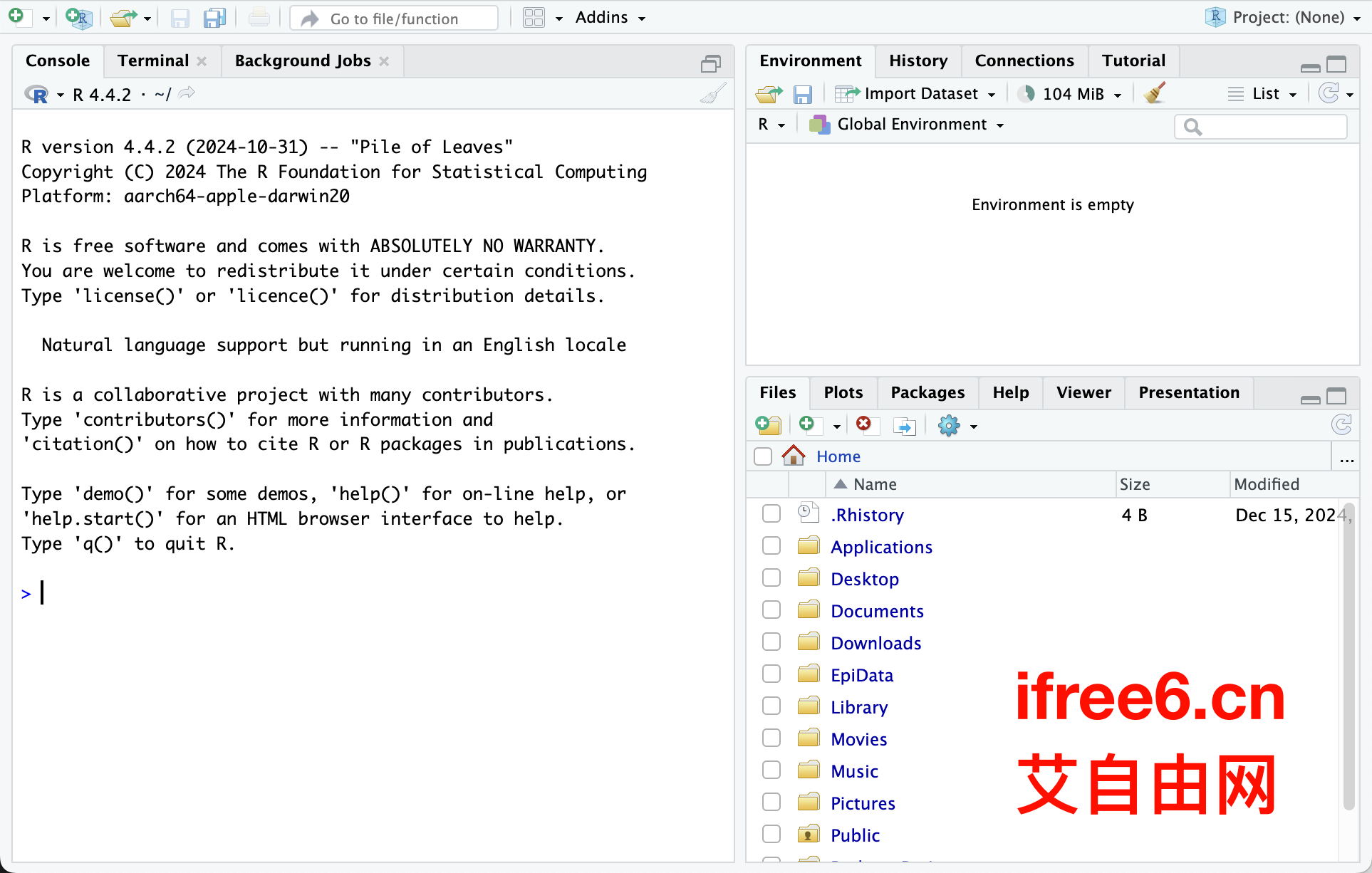Click the Home breadcrumb link

[838, 456]
